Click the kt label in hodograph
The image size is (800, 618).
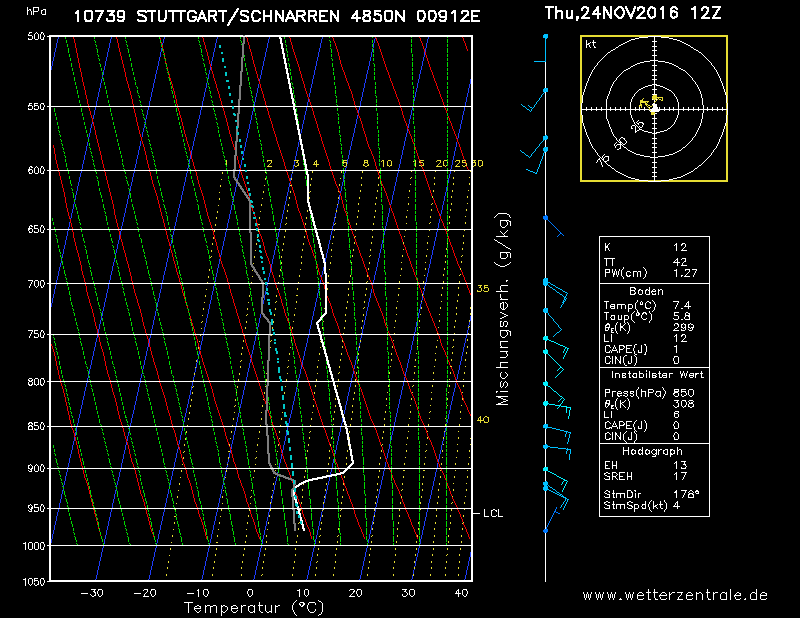[x=591, y=45]
